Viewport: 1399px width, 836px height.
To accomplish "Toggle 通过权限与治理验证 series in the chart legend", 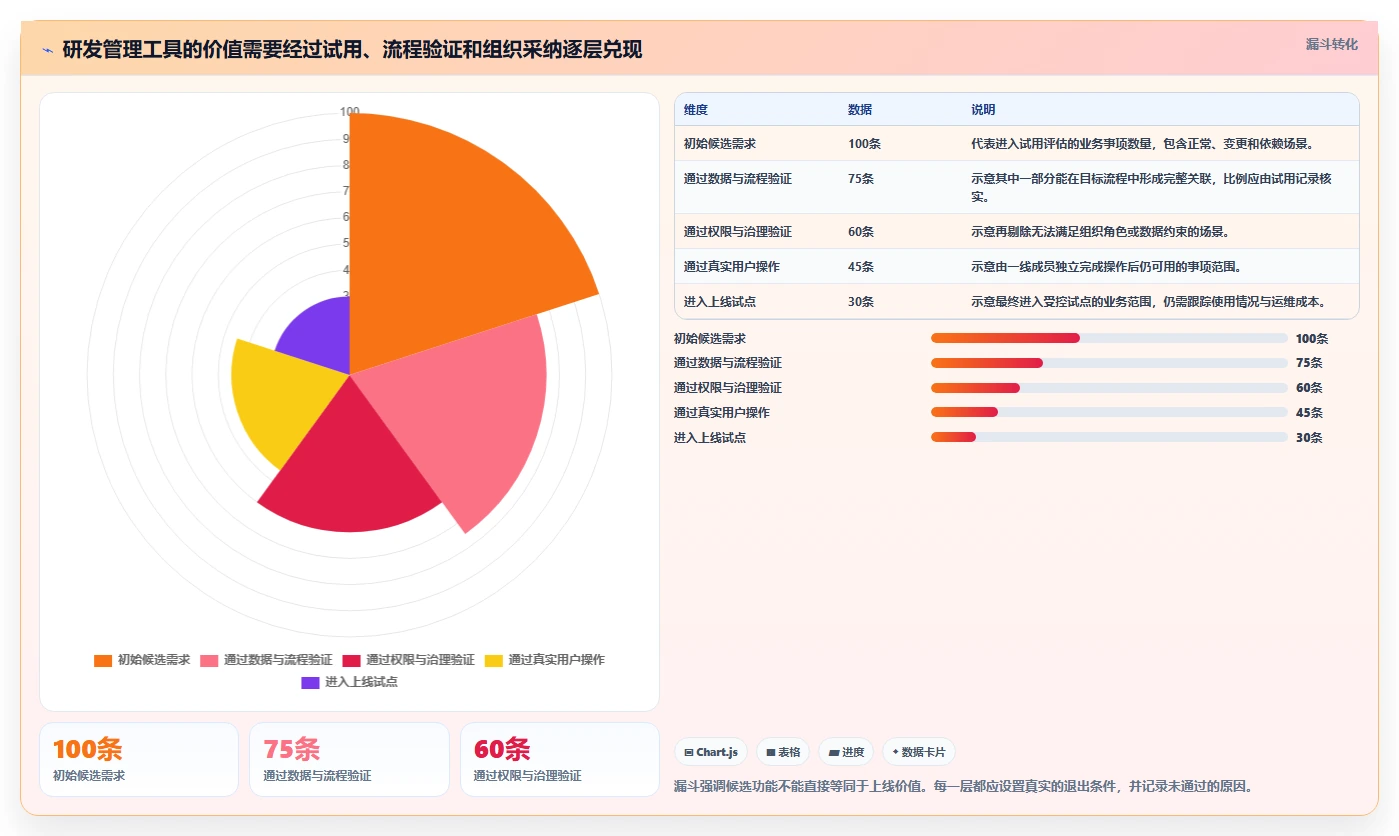I will tap(408, 660).
